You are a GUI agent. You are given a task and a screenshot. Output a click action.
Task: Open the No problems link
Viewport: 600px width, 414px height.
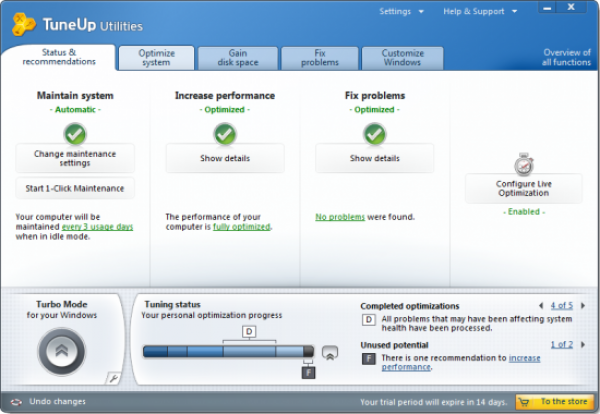pos(340,217)
